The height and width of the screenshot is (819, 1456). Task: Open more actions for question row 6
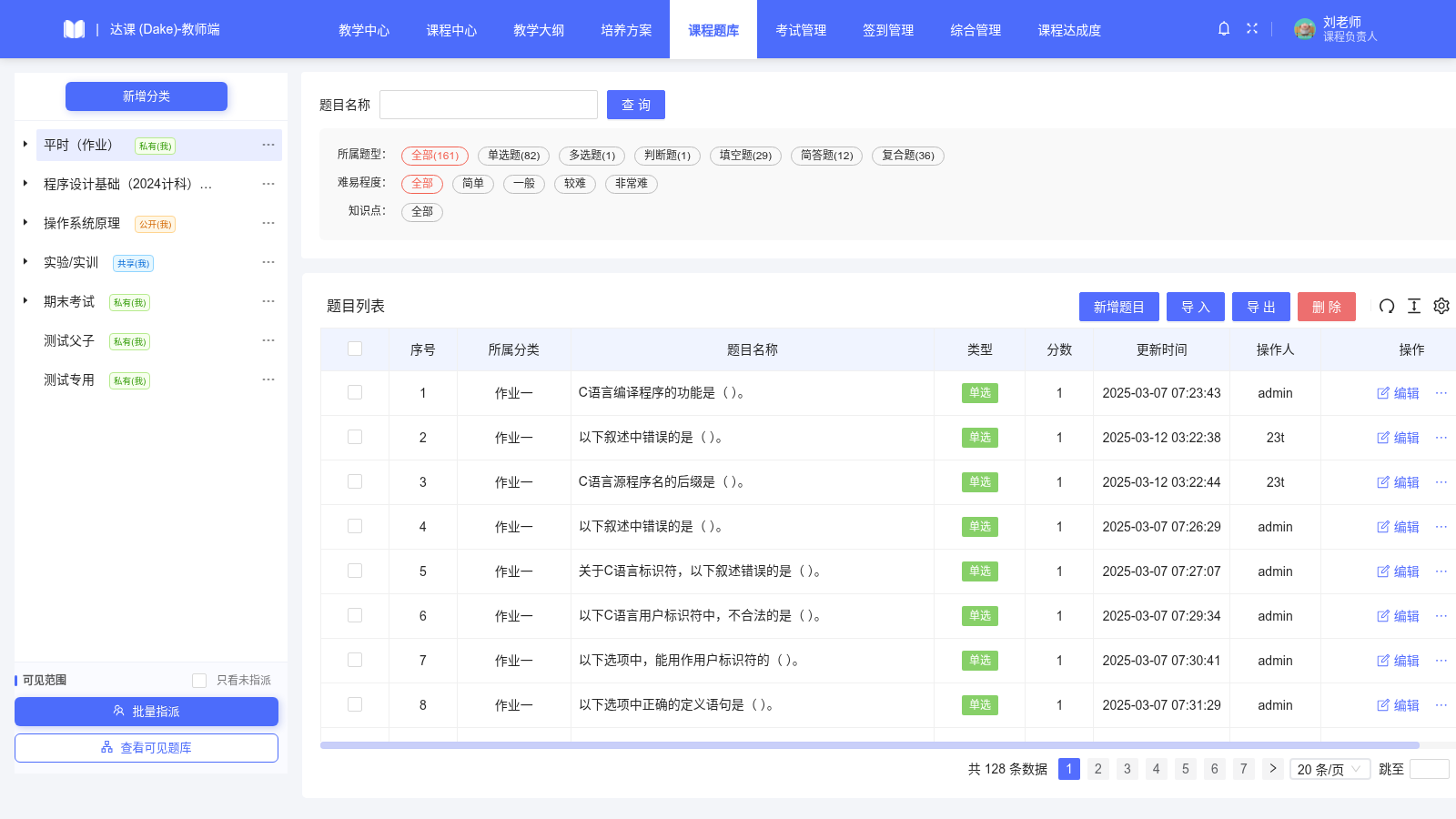pyautogui.click(x=1441, y=616)
